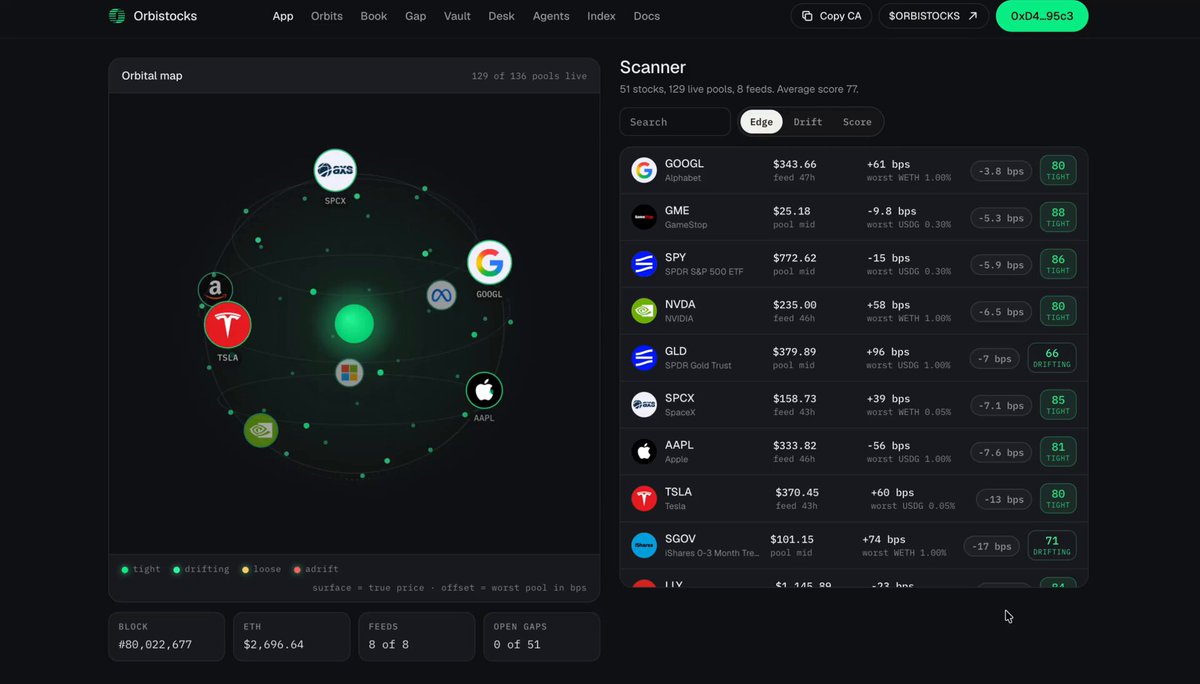Viewport: 1200px width, 684px height.
Task: Click the $772.62 price in the SPY row
Action: 795,258
